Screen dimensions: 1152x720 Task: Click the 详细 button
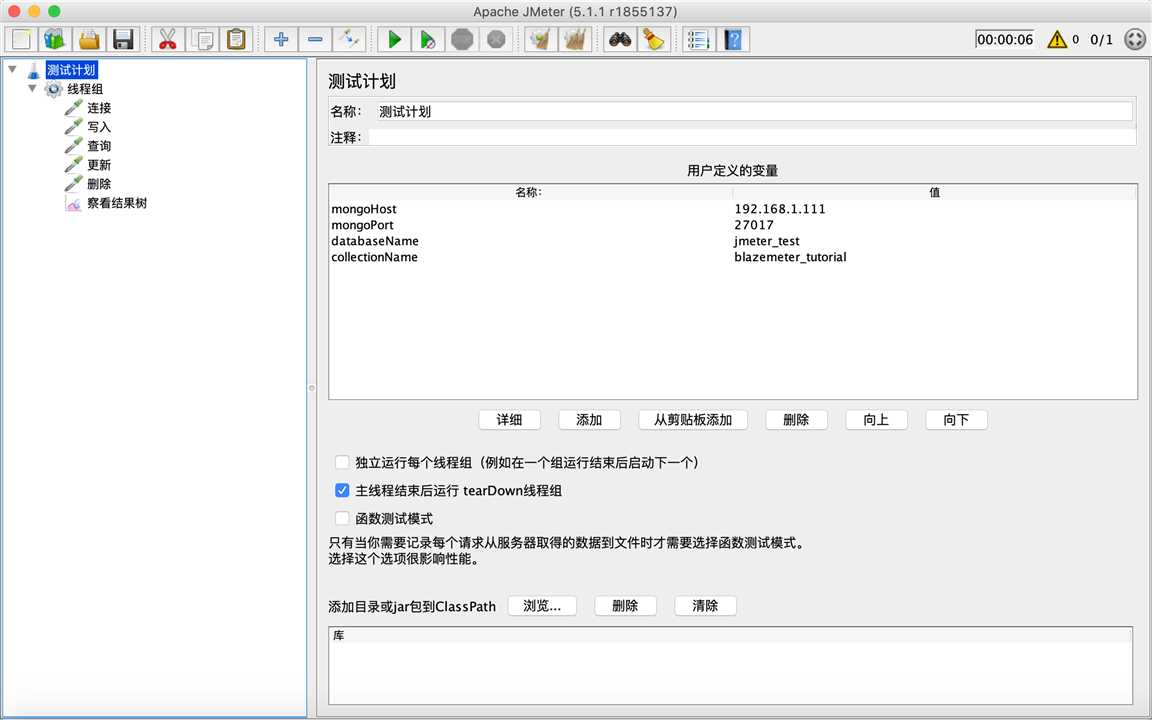509,420
